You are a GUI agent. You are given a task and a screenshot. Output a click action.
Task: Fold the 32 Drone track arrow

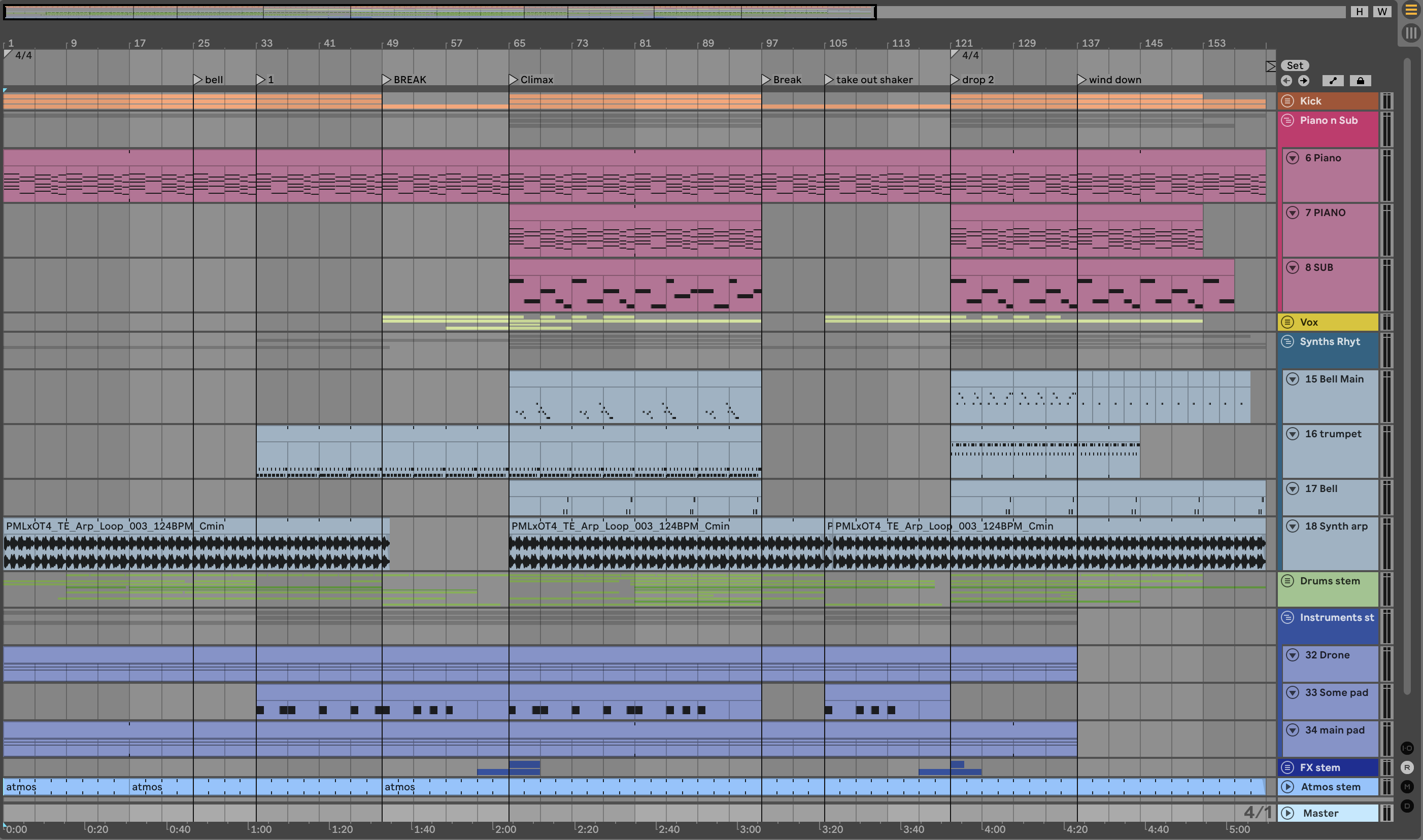(1292, 655)
